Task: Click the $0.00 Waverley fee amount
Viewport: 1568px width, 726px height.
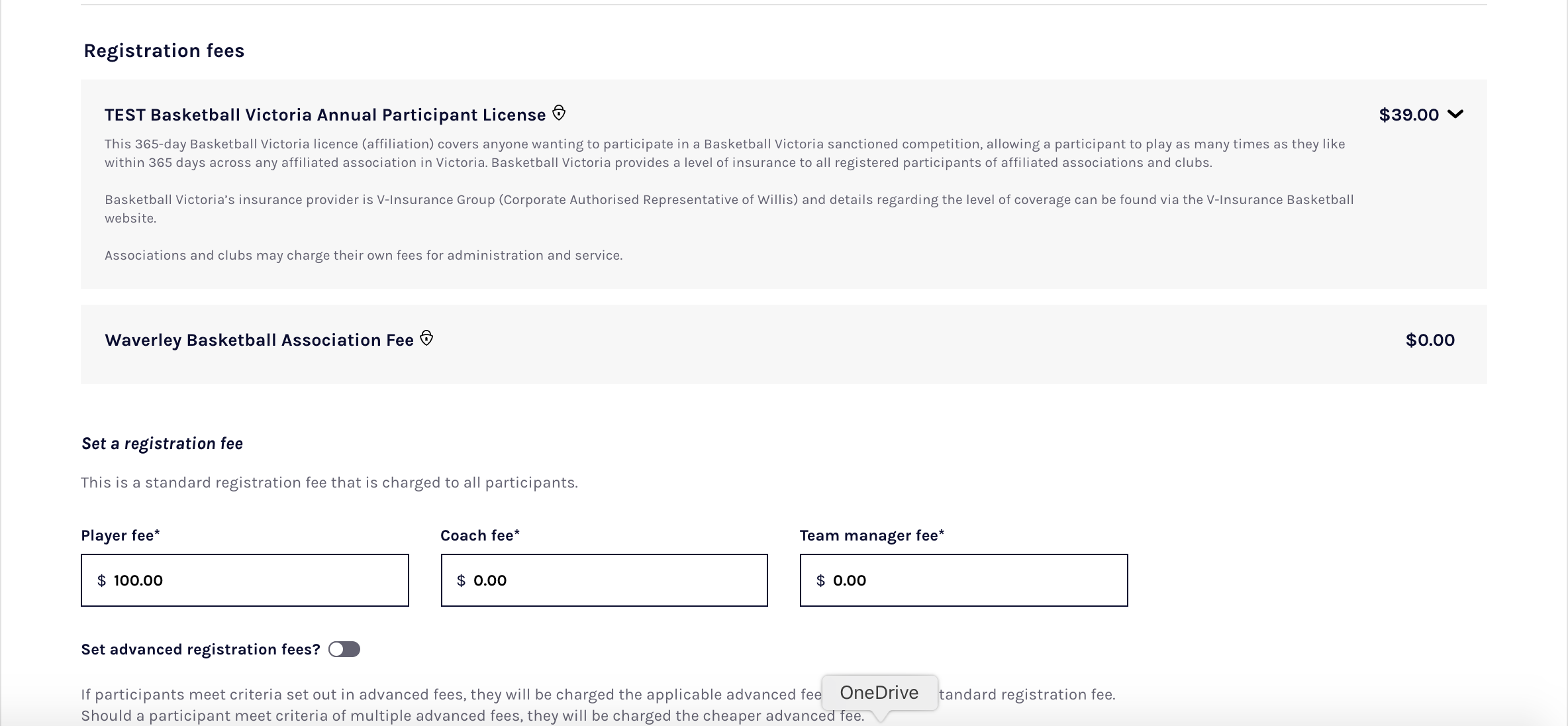Action: pyautogui.click(x=1430, y=340)
